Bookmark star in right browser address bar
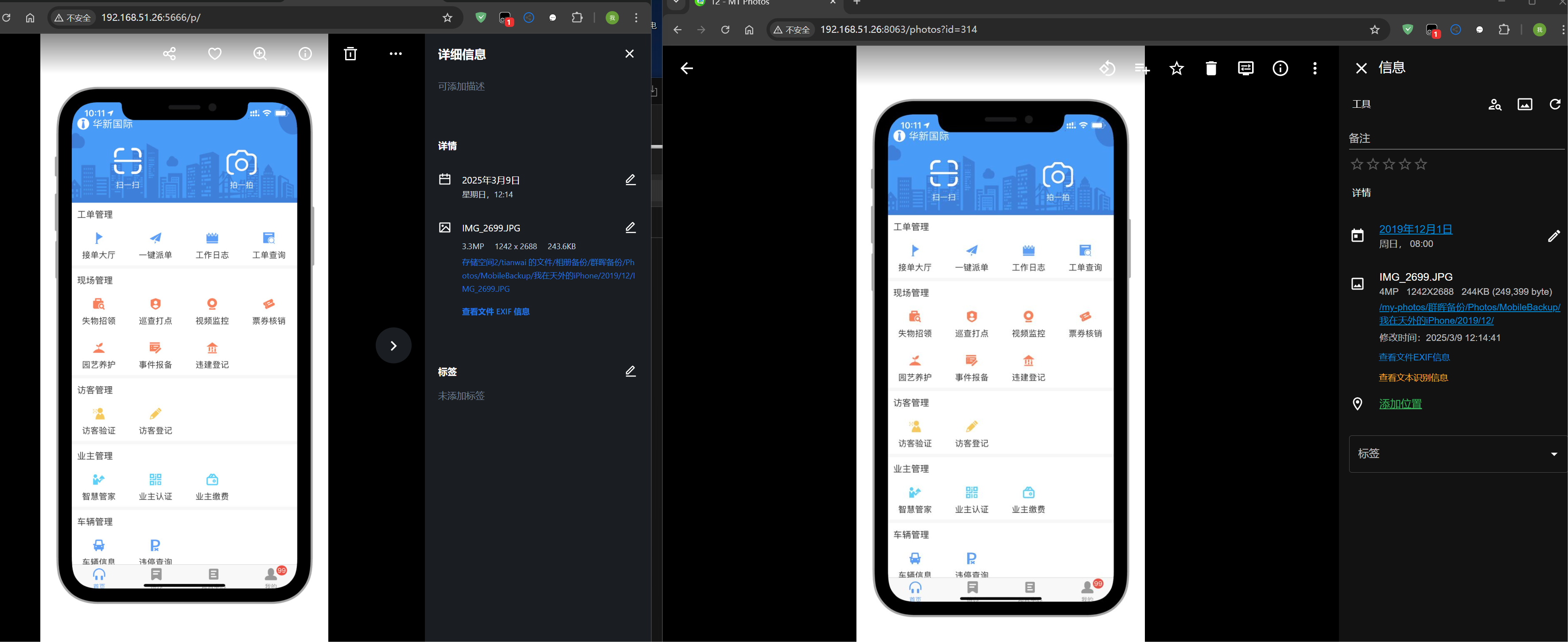 point(1374,29)
